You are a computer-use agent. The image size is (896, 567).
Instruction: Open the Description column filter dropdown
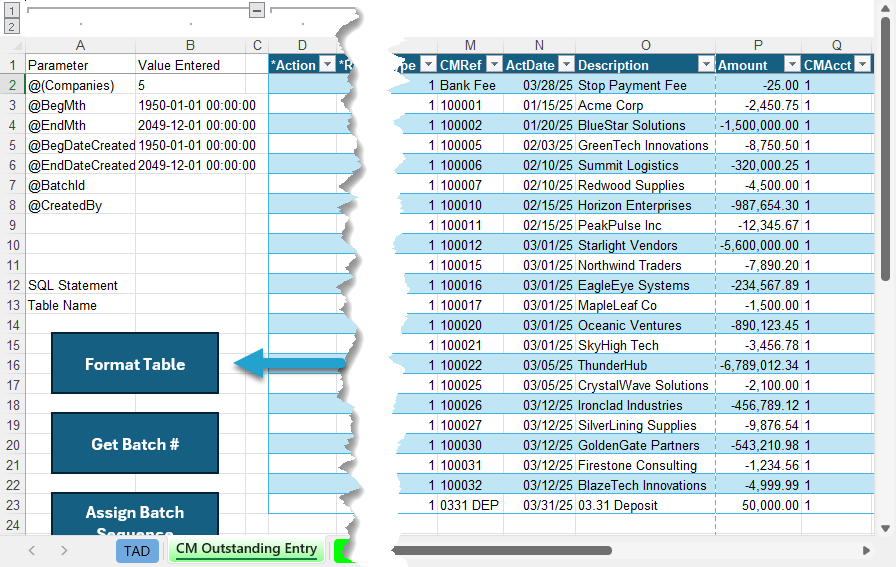pyautogui.click(x=706, y=65)
